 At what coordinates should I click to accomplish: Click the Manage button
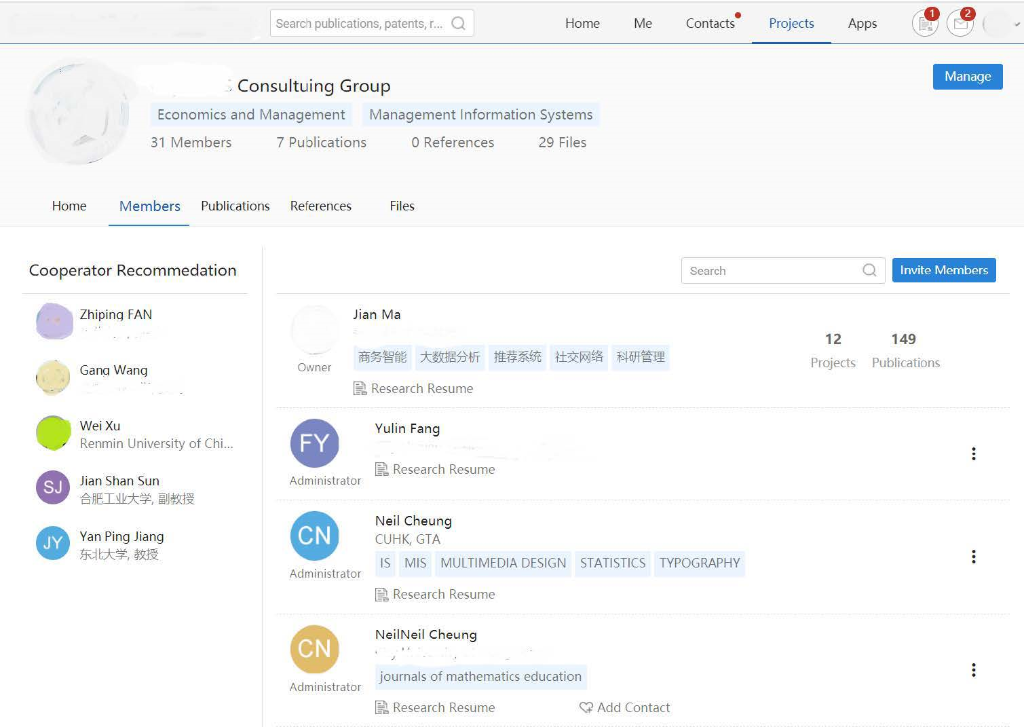pyautogui.click(x=967, y=76)
